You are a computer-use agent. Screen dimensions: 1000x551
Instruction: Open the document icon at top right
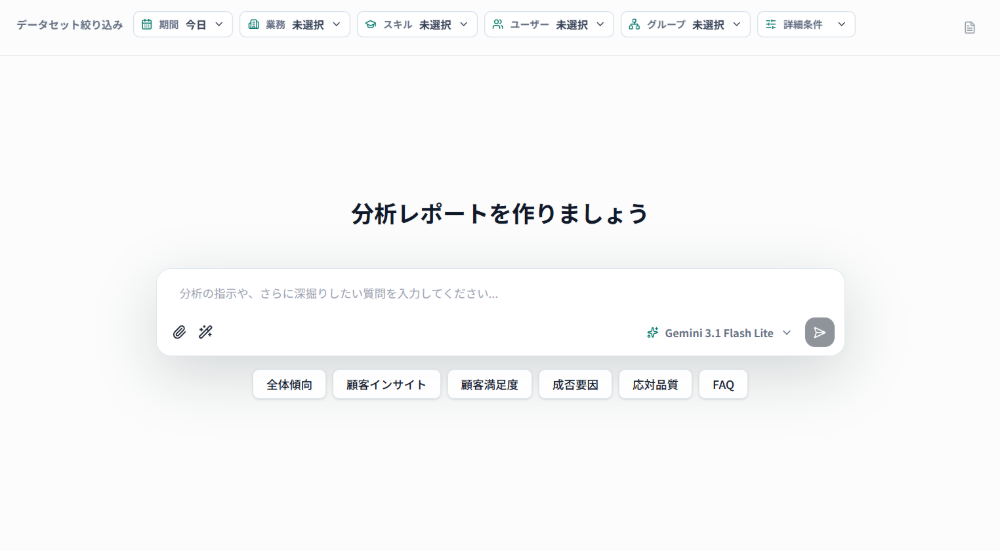tap(969, 27)
